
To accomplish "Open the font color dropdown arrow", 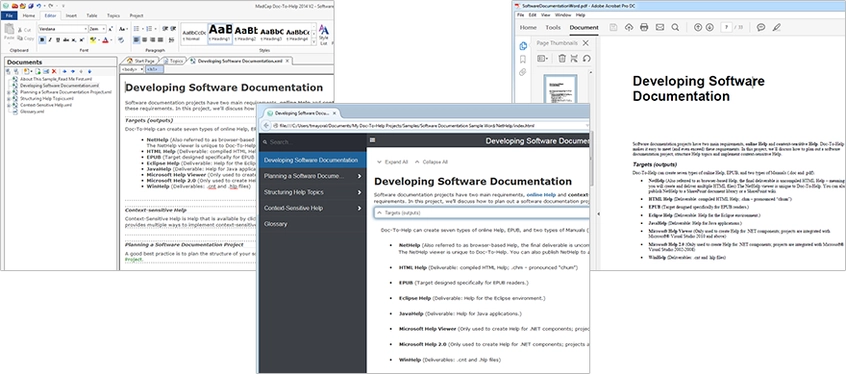I will click(111, 40).
